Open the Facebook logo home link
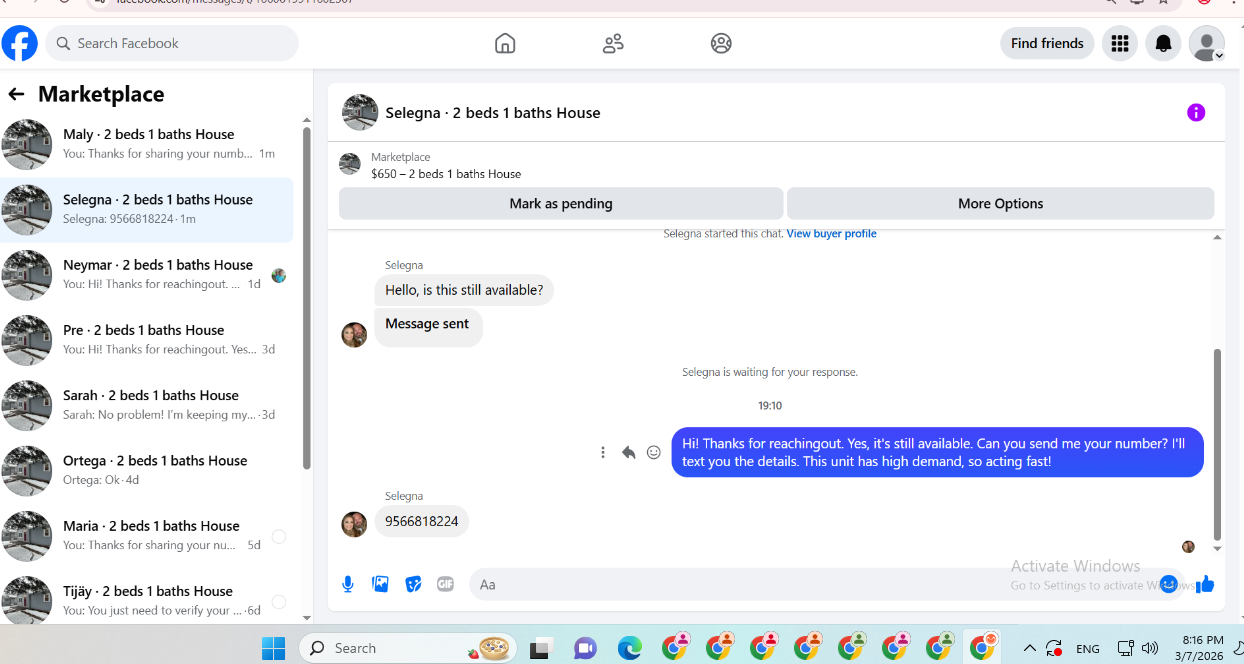This screenshot has width=1244, height=664. [x=20, y=43]
